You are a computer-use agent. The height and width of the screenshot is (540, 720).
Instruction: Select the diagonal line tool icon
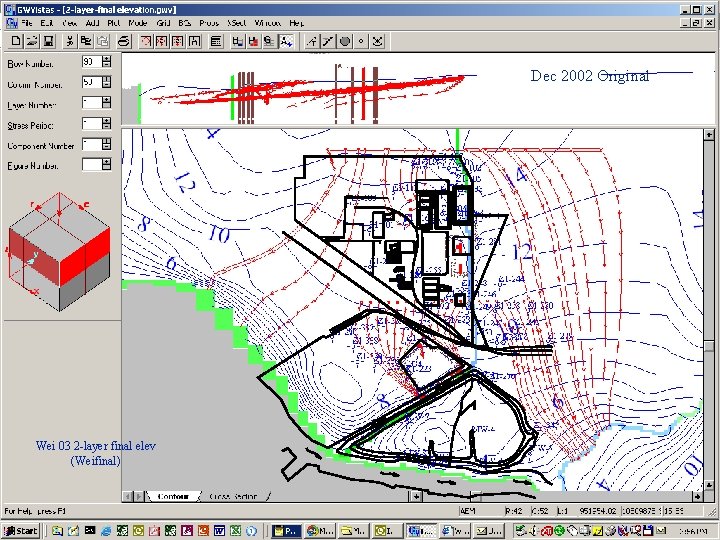pyautogui.click(x=328, y=41)
